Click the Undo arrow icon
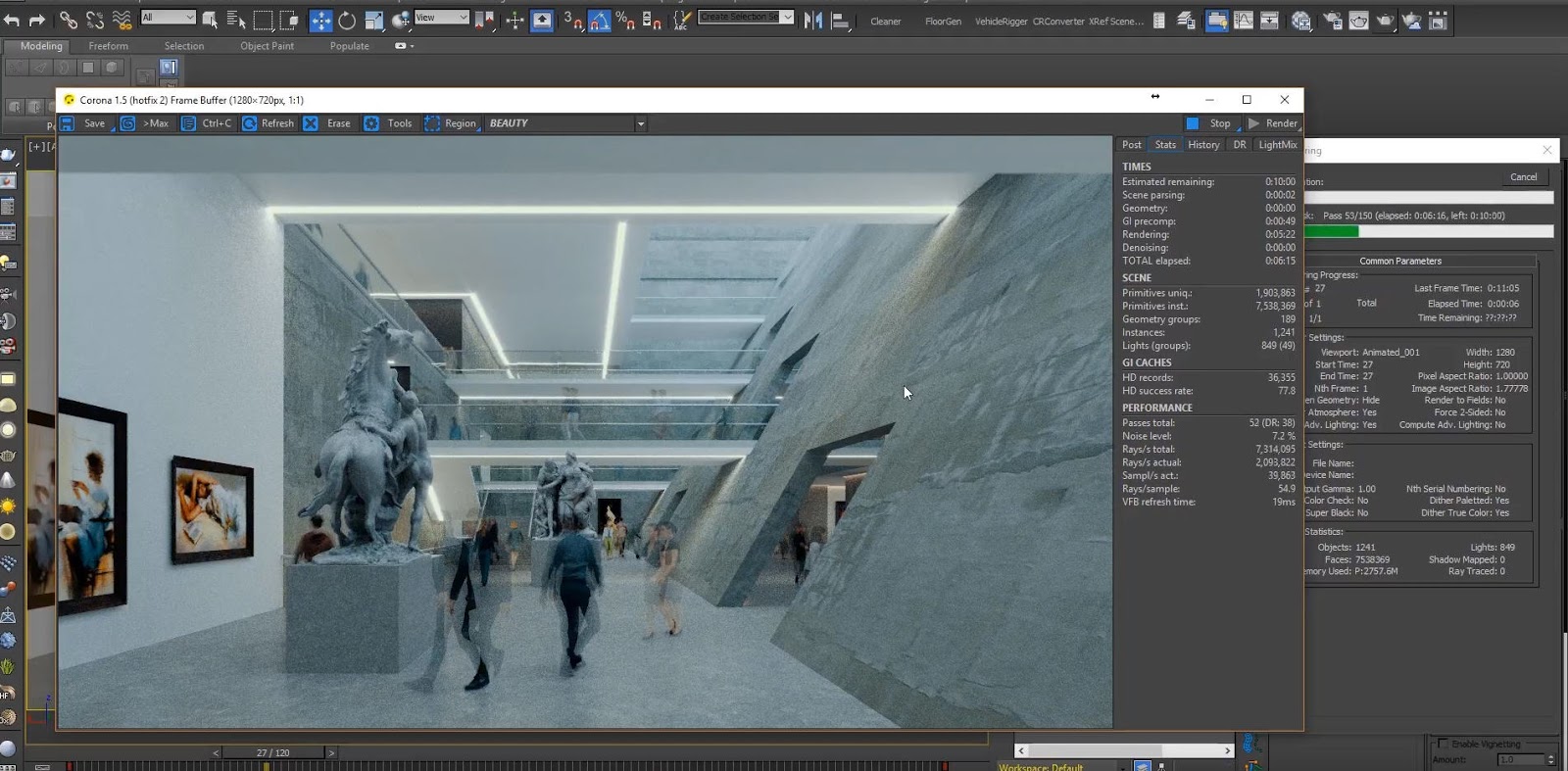Viewport: 1568px width, 771px height. (12, 20)
